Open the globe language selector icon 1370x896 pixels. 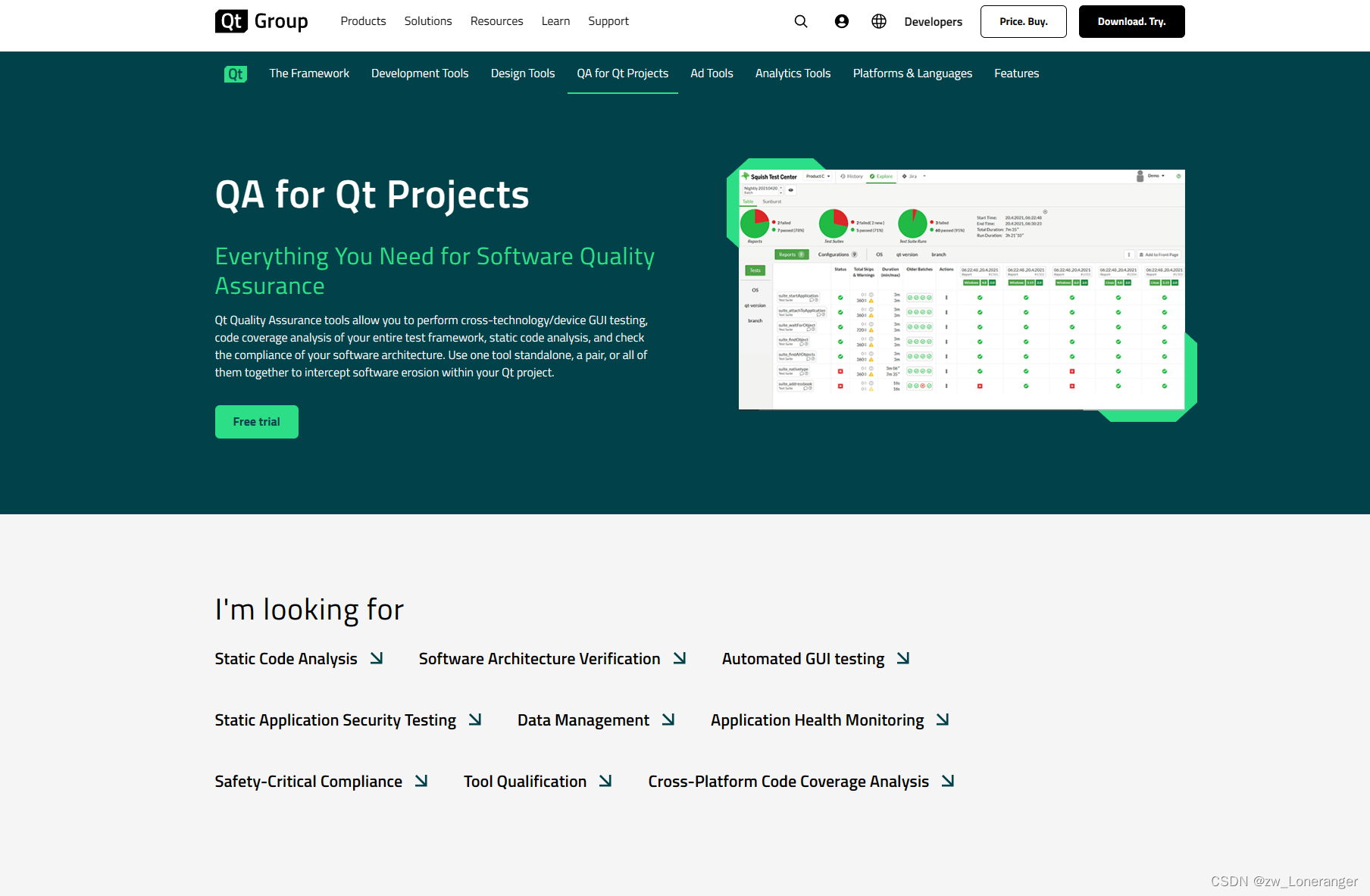coord(879,21)
